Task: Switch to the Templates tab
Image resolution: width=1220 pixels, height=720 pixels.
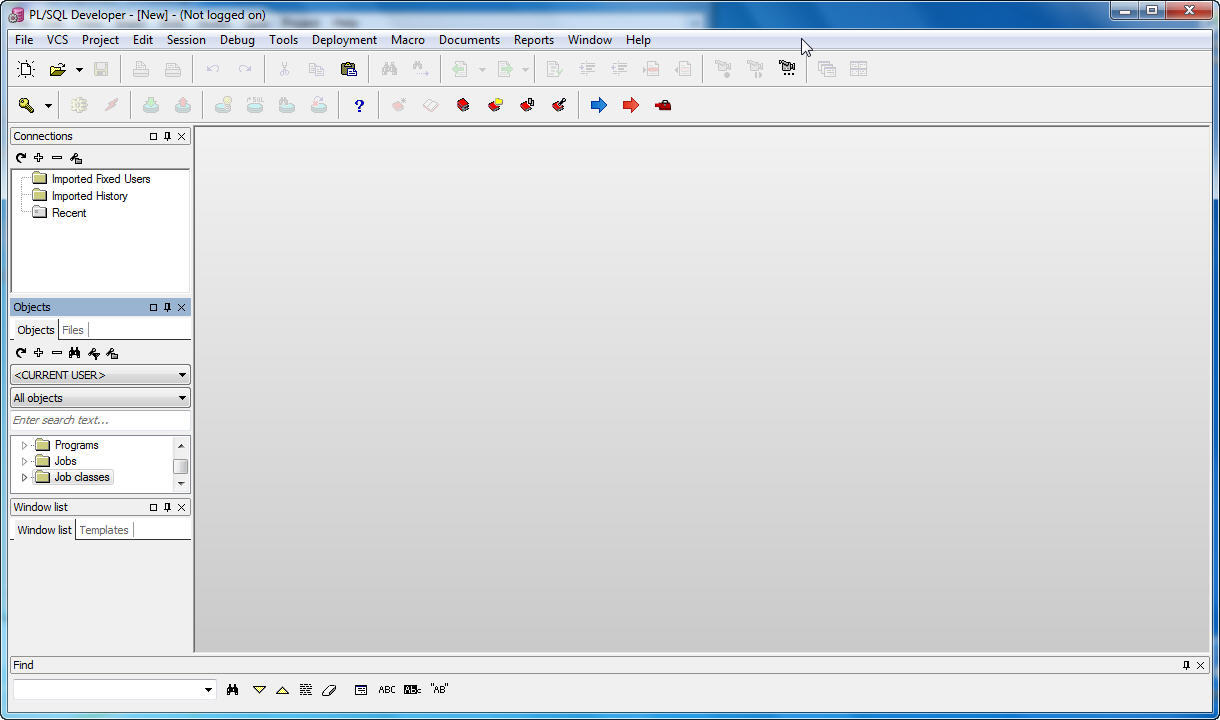Action: [104, 530]
